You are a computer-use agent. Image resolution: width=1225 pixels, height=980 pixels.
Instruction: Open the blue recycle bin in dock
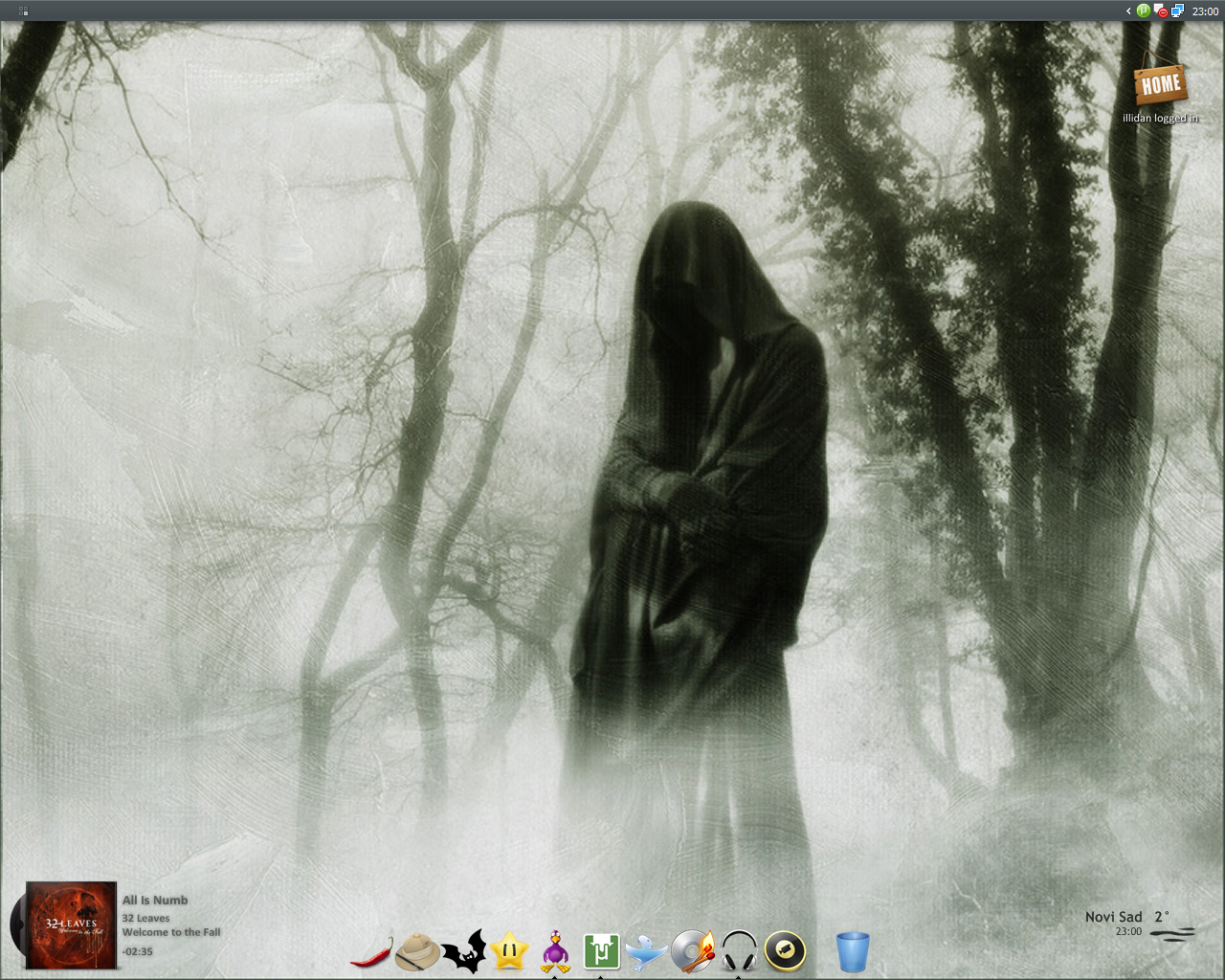(853, 952)
